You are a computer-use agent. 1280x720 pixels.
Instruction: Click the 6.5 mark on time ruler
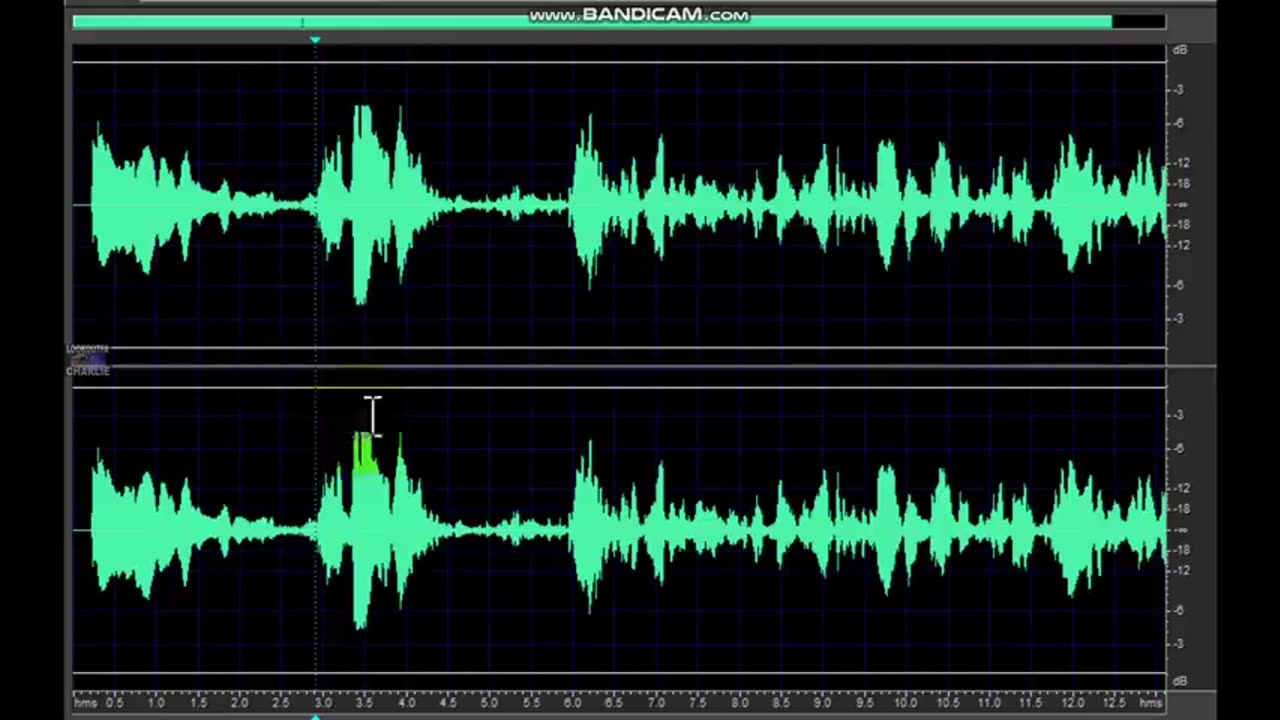point(614,703)
